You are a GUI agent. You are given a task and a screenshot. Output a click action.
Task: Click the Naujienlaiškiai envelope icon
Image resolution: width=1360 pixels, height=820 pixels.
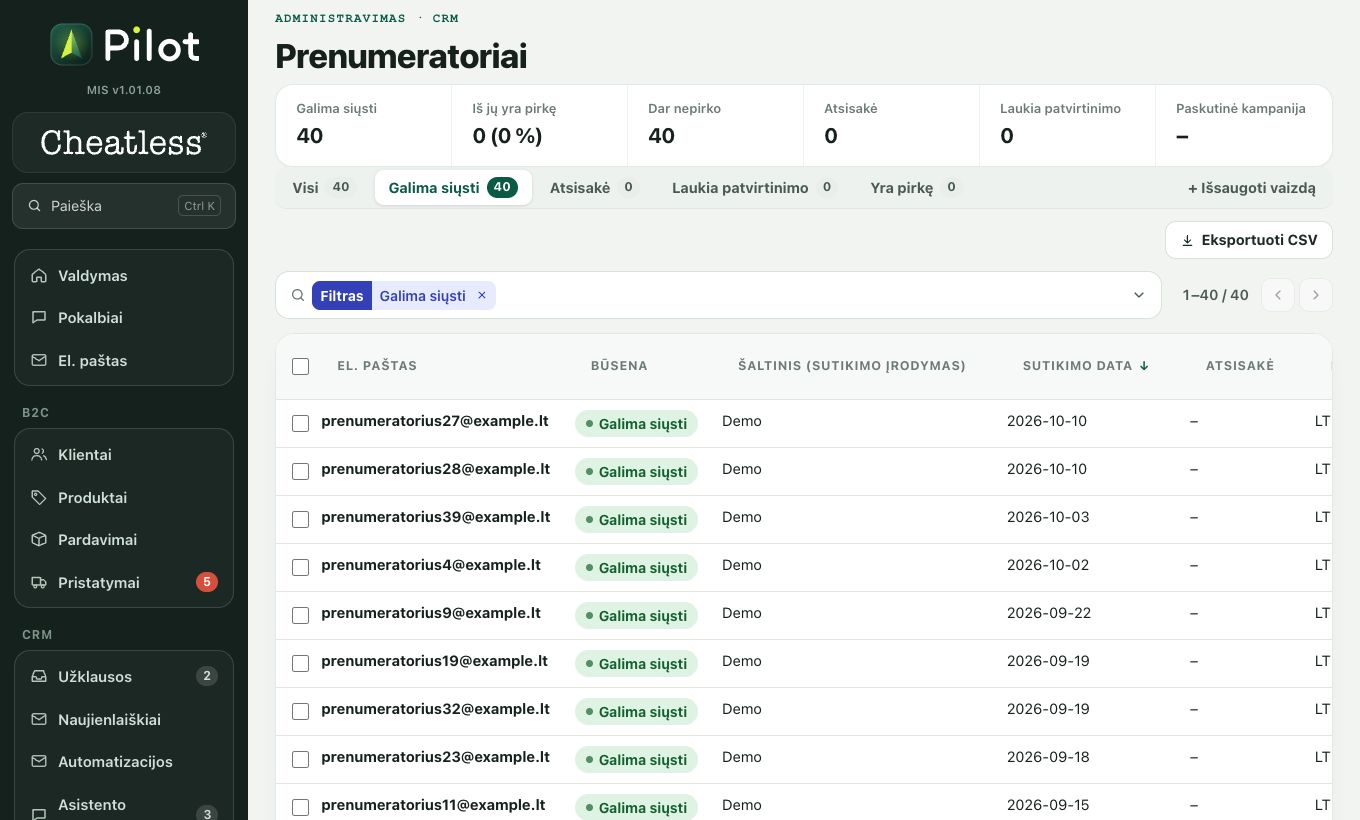point(39,720)
